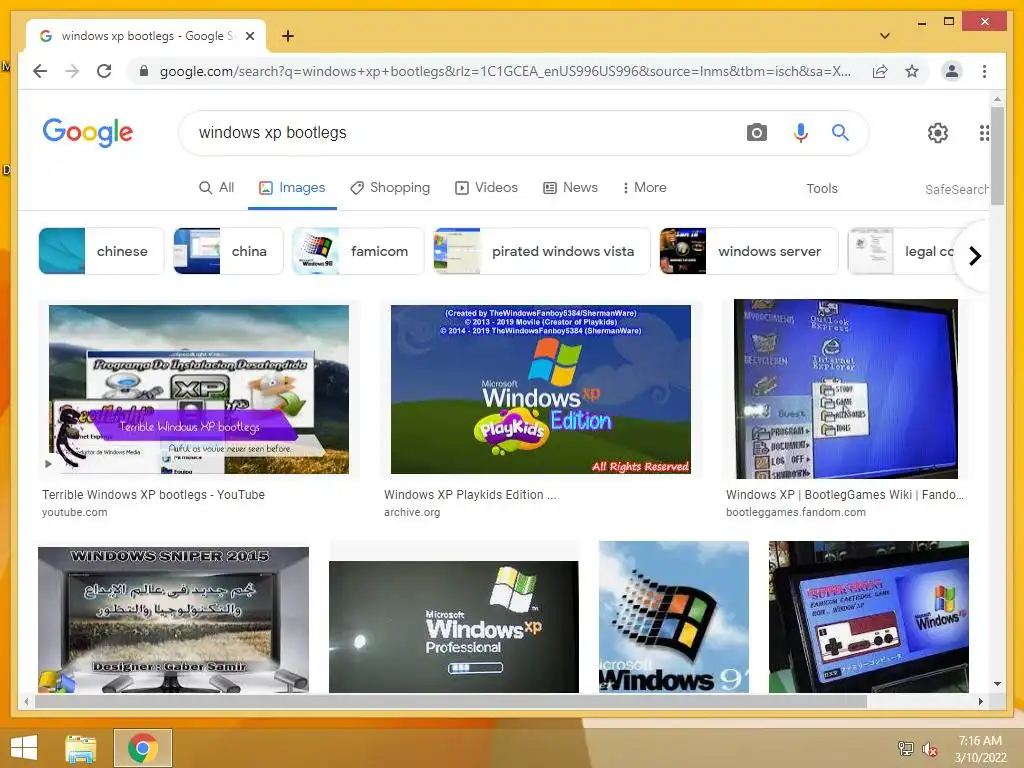Image resolution: width=1024 pixels, height=768 pixels.
Task: Reload the page with the refresh icon
Action: 104,71
